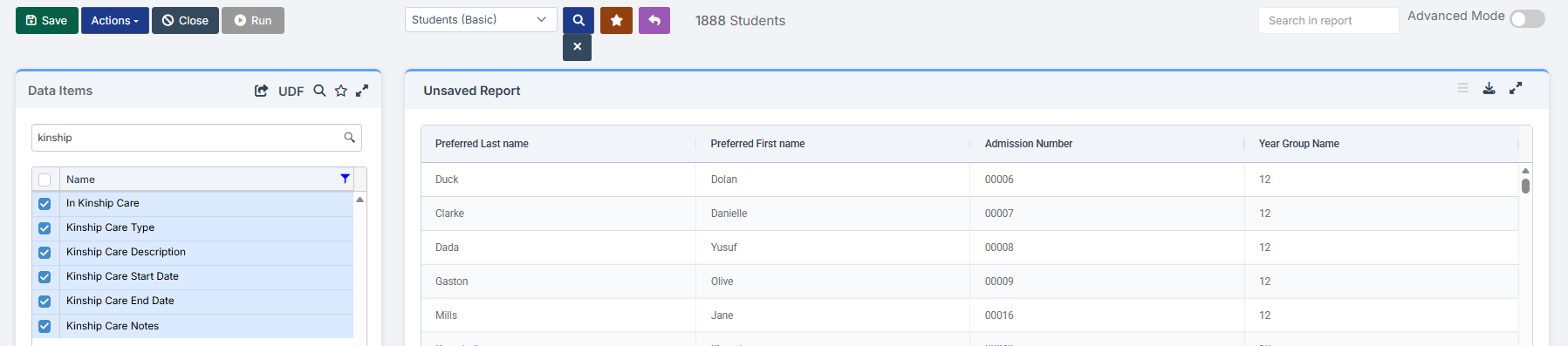Viewport: 1568px width, 346px height.
Task: Uncheck the Kinship Care Type checkbox
Action: [45, 228]
